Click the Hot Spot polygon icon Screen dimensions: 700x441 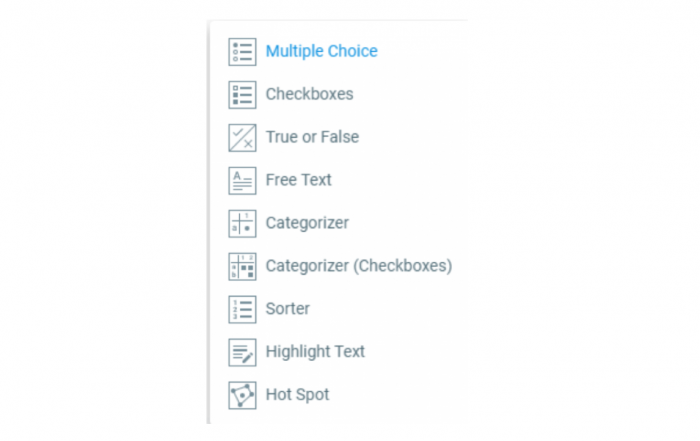[x=242, y=395]
